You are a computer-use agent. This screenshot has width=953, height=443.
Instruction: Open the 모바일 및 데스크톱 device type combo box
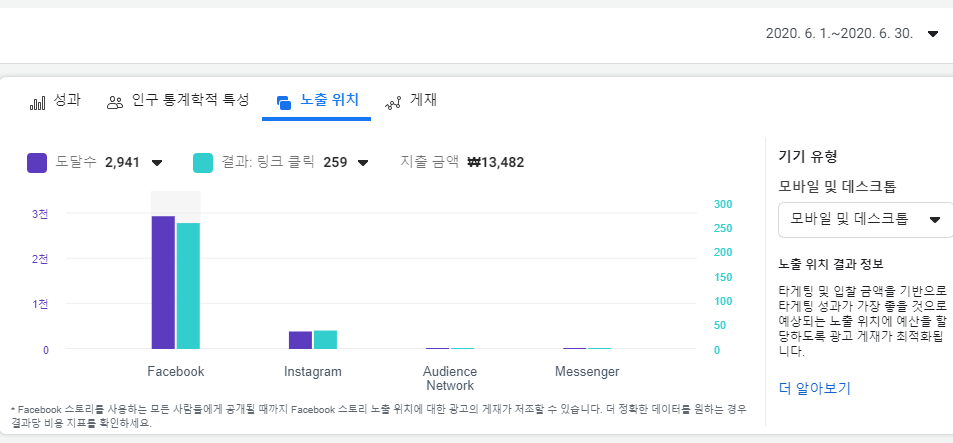[865, 219]
